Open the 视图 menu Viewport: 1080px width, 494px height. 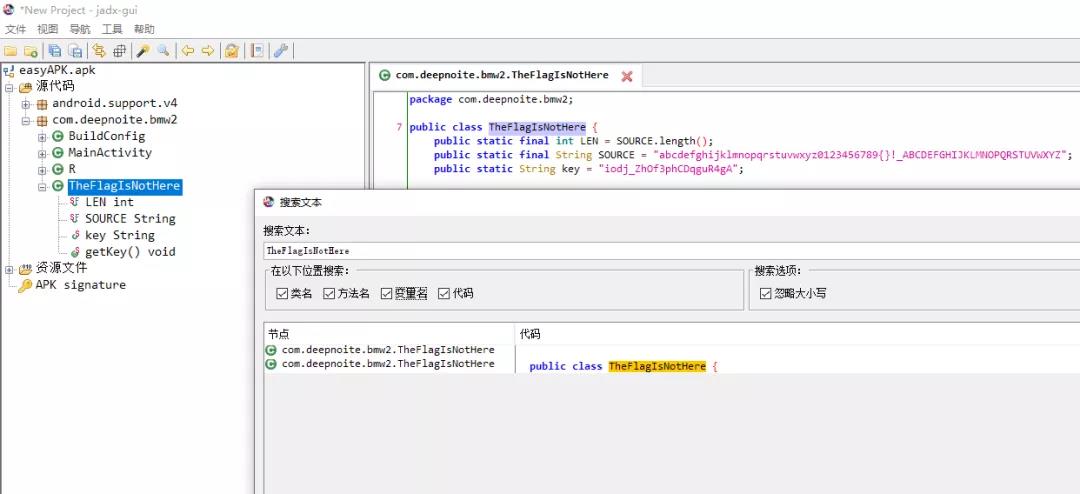tap(48, 29)
